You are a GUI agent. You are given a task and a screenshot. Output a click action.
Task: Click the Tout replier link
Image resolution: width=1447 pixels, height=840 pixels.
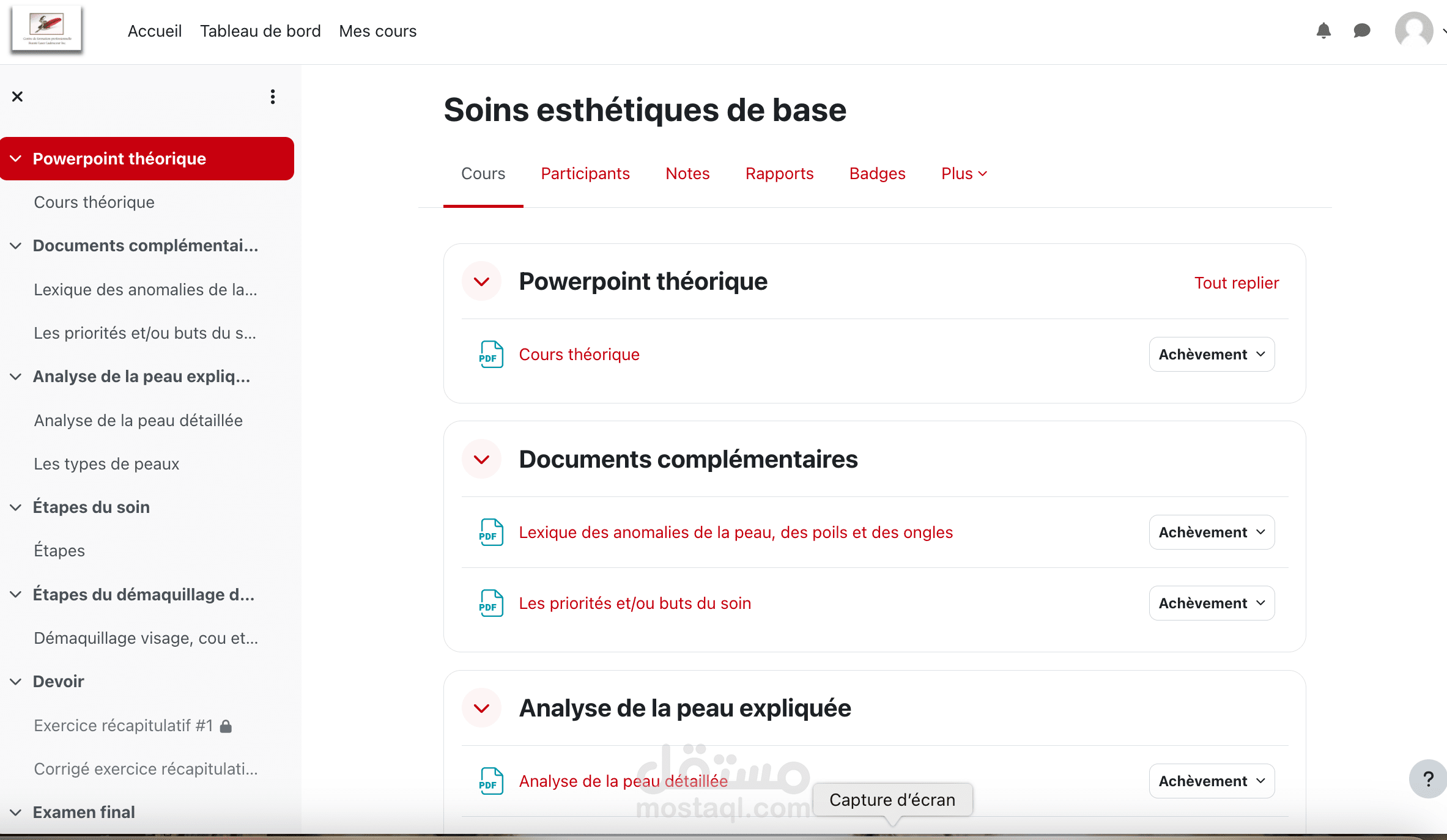click(1236, 283)
